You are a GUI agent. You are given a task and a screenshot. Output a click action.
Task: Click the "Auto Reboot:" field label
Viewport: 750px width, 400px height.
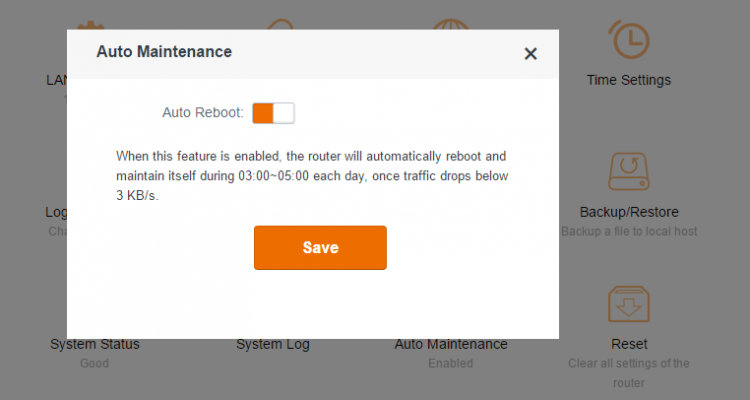pos(203,113)
